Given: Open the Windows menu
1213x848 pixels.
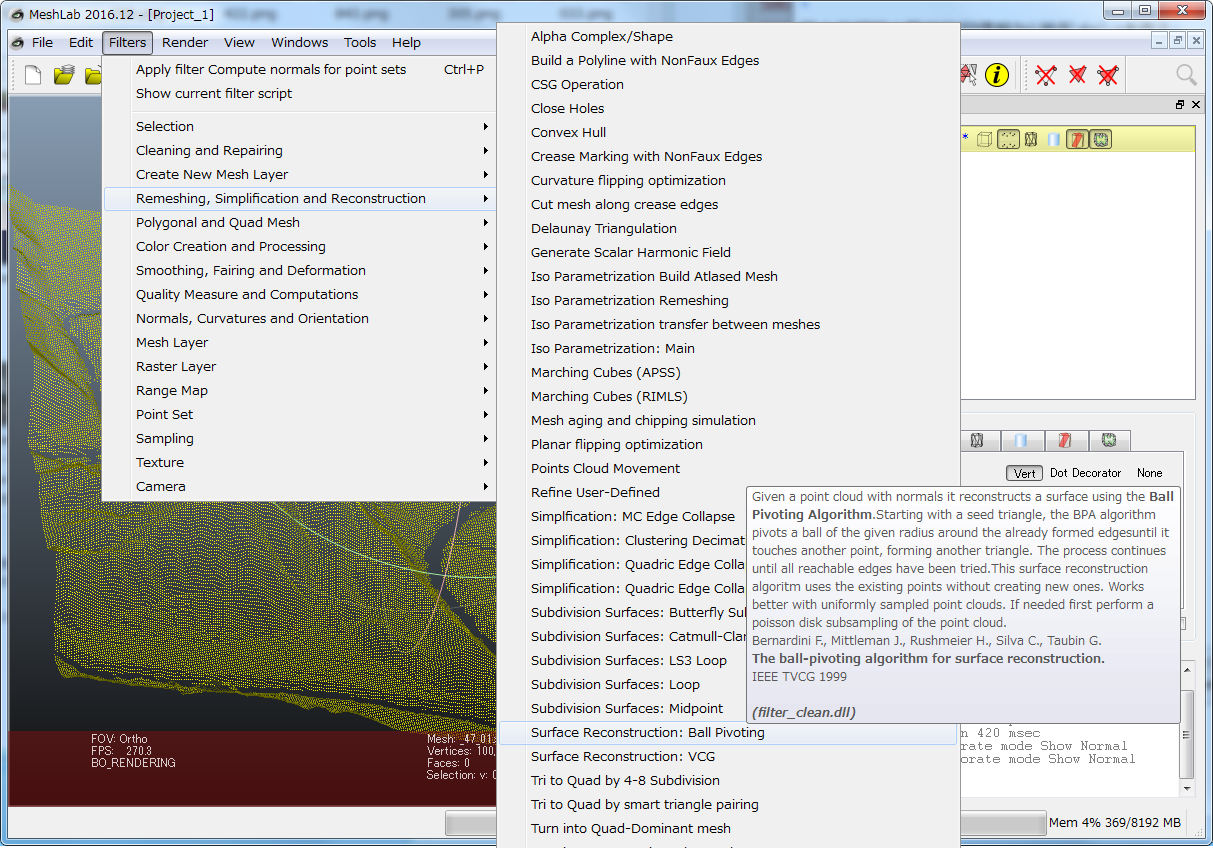Looking at the screenshot, I should (x=300, y=42).
